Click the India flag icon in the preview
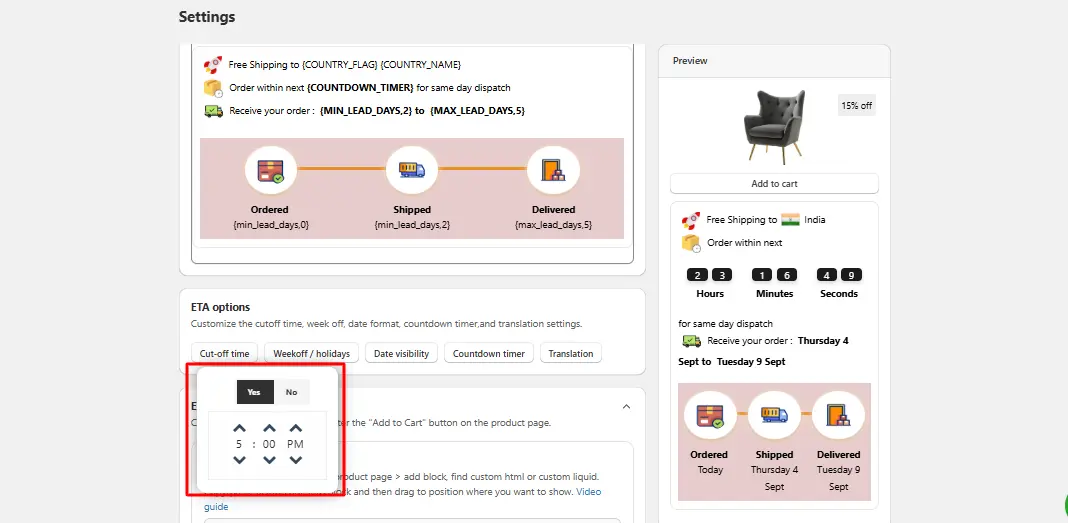This screenshot has width=1068, height=523. (x=790, y=220)
